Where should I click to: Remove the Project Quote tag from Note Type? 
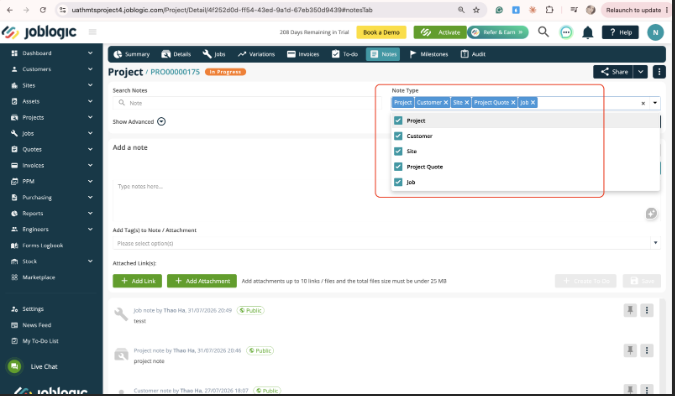pyautogui.click(x=513, y=102)
